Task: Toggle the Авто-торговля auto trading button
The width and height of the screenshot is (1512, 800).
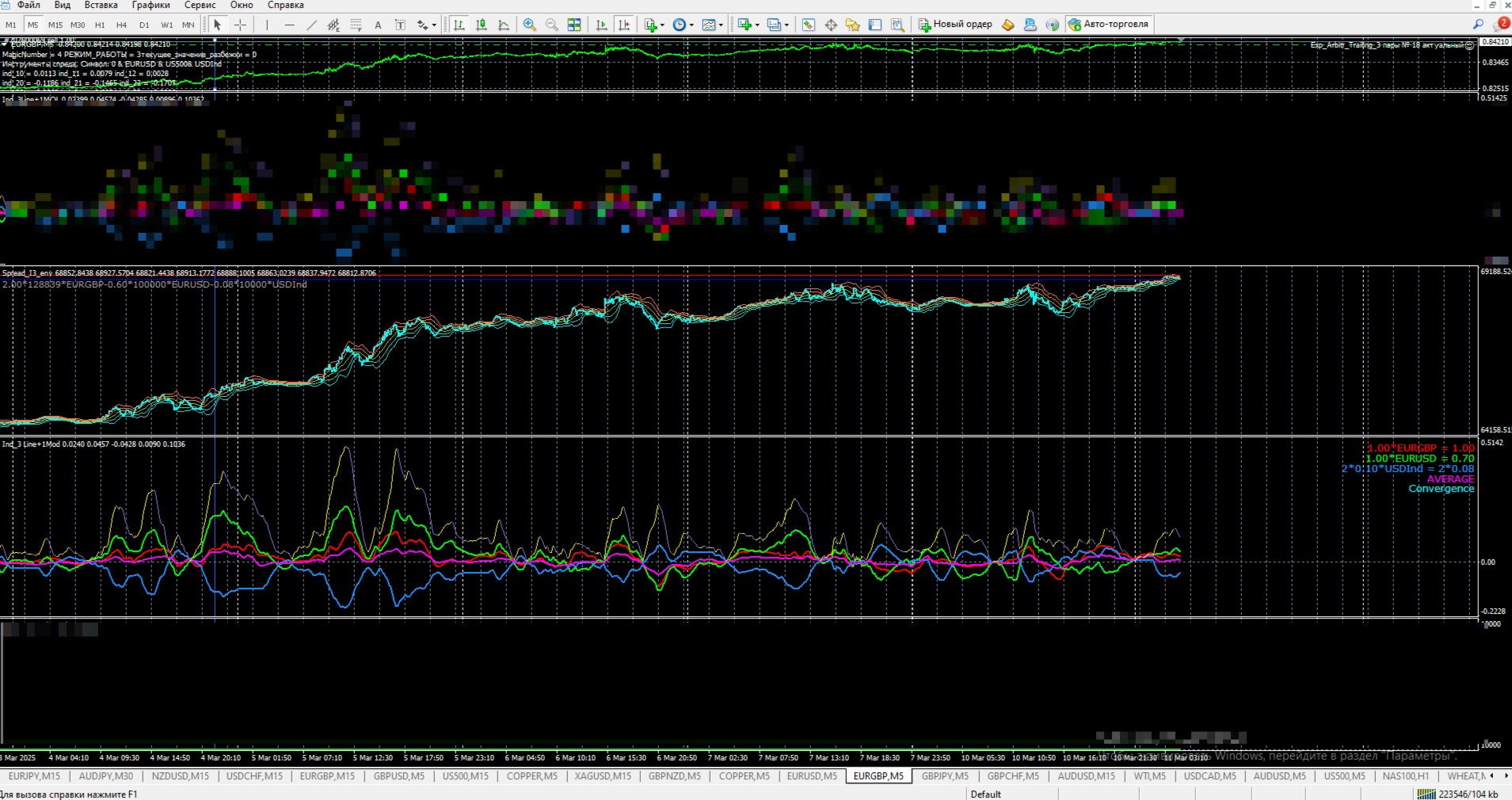Action: point(1108,25)
